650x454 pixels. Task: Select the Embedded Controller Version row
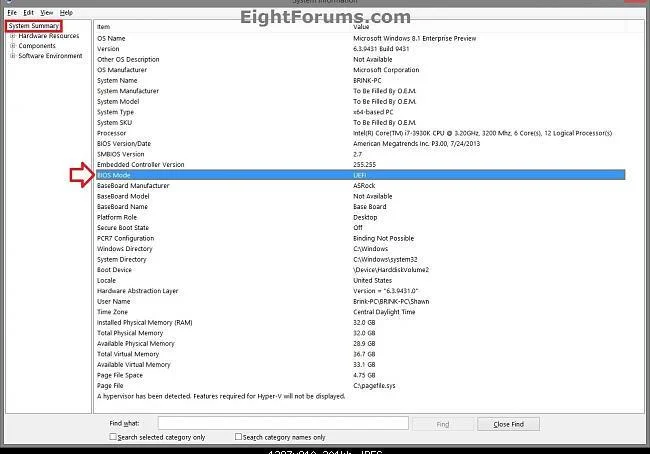(x=360, y=165)
